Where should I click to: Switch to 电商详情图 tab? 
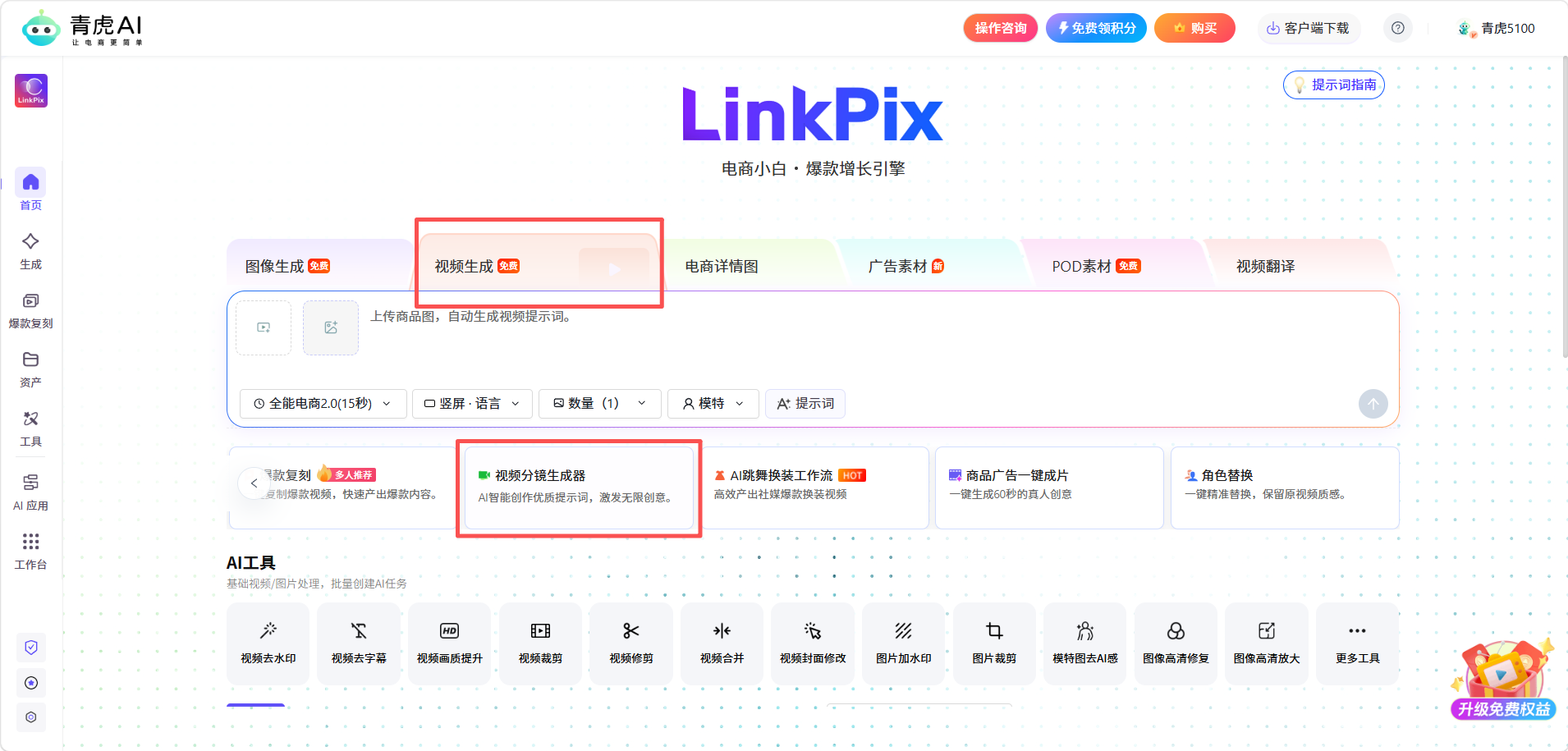tap(751, 266)
